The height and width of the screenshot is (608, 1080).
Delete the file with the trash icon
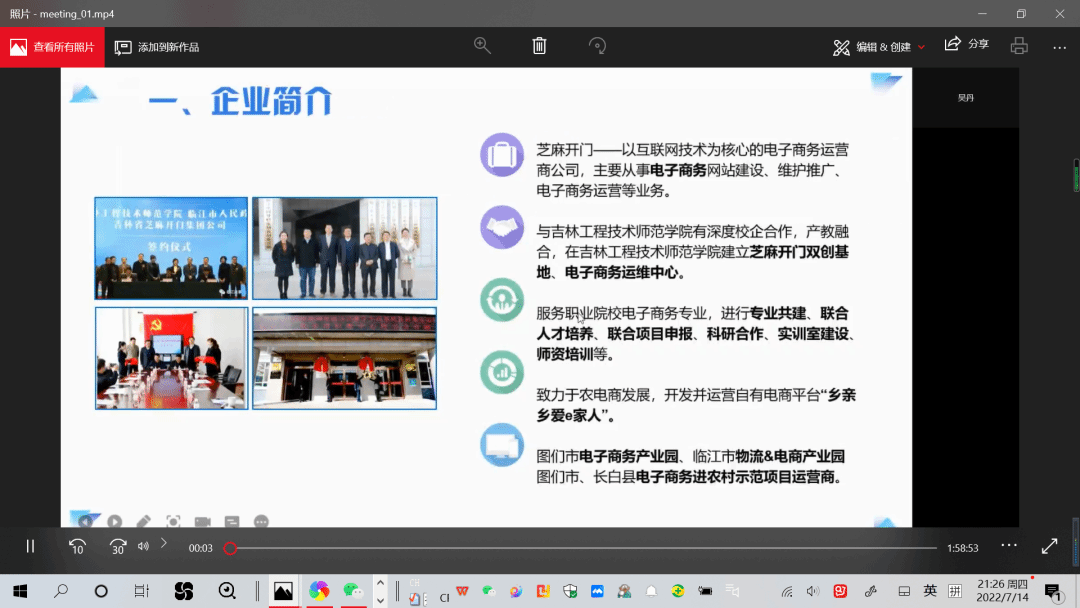pyautogui.click(x=539, y=46)
